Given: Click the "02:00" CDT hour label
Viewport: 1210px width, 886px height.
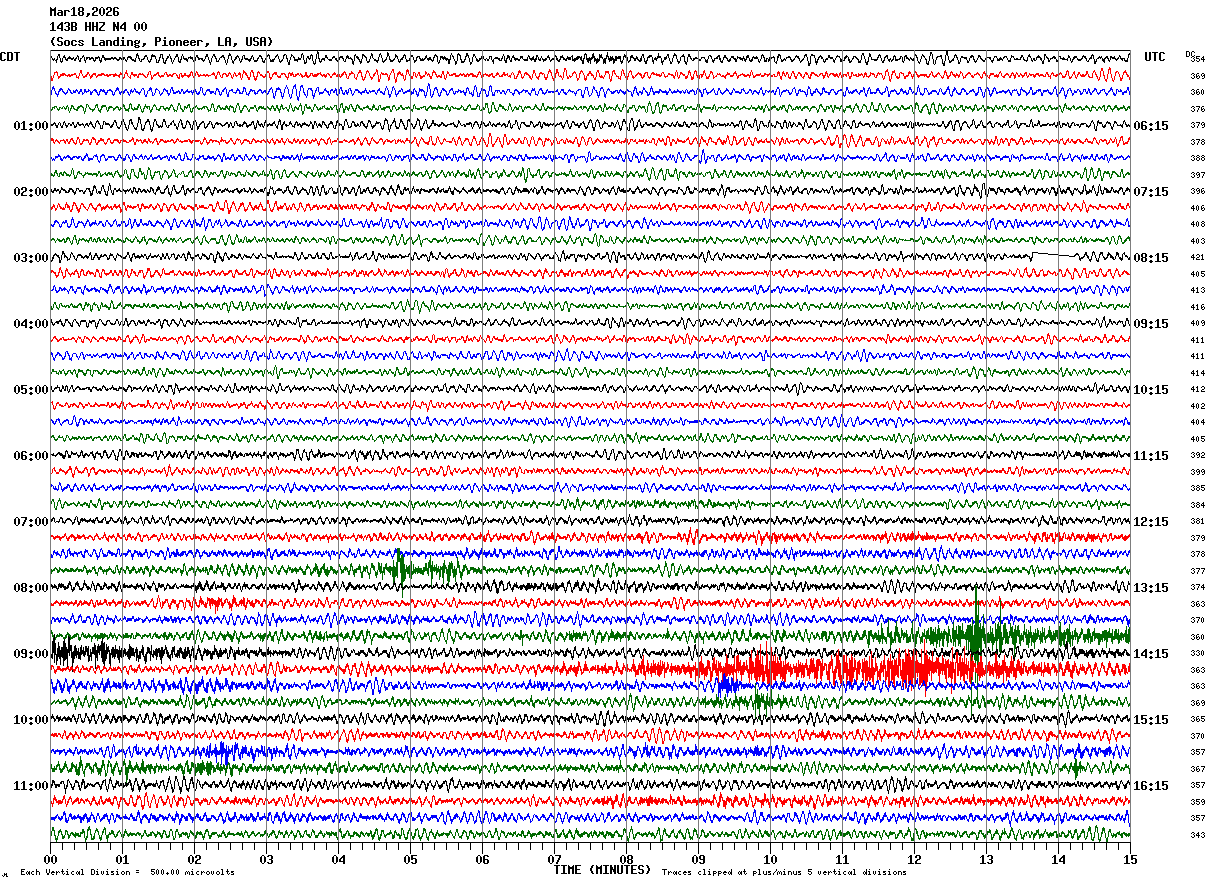Looking at the screenshot, I should [31, 192].
